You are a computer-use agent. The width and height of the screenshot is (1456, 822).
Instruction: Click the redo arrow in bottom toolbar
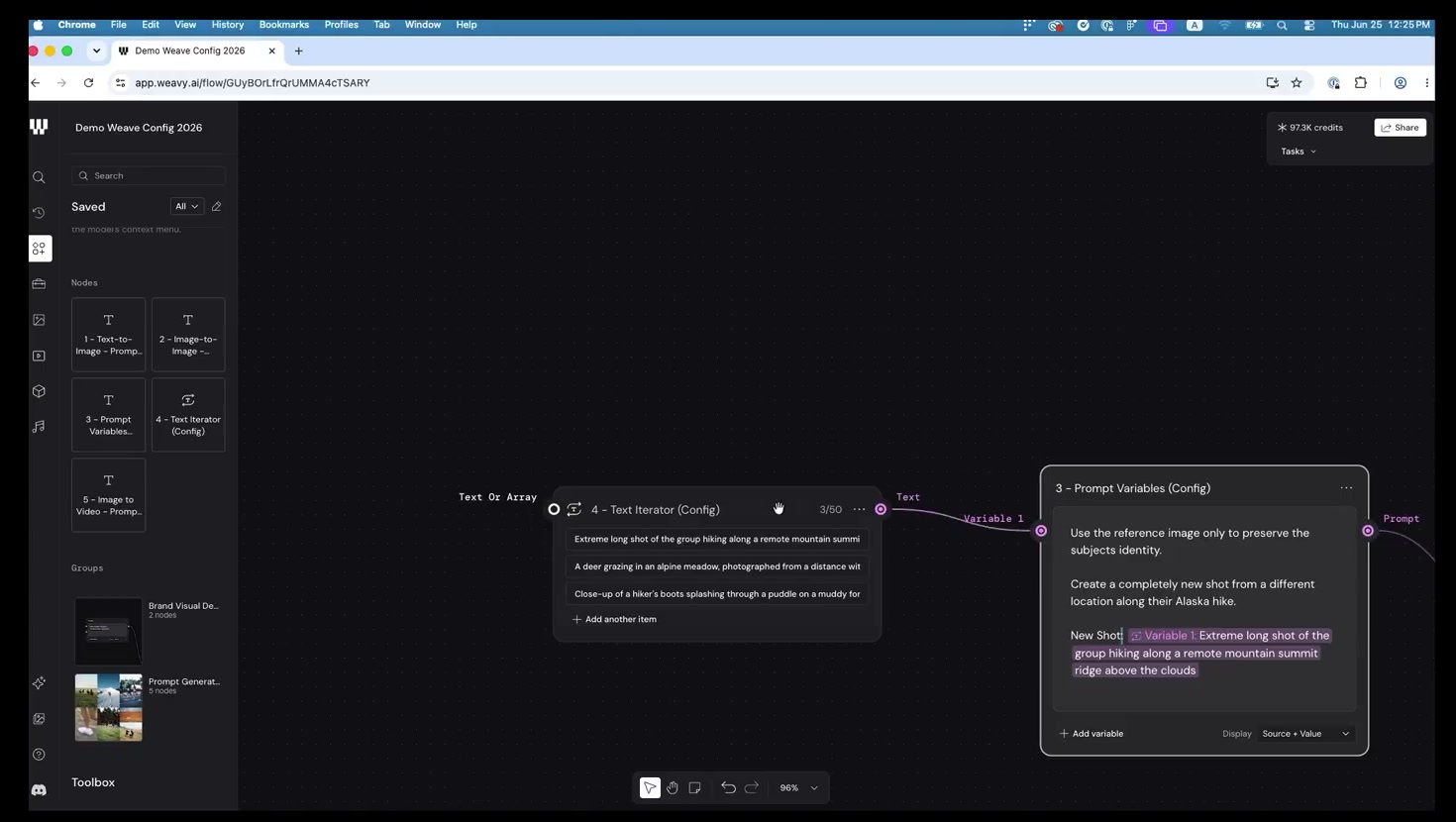click(x=752, y=787)
